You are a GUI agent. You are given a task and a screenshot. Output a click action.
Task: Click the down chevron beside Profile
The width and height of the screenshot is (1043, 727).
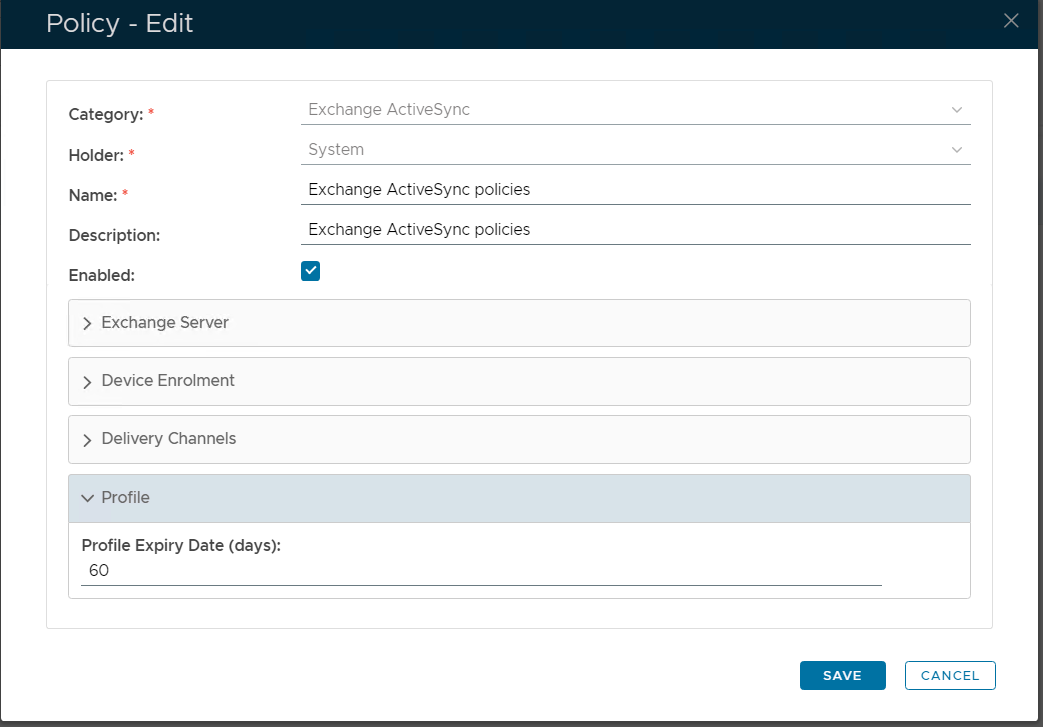[x=88, y=498]
